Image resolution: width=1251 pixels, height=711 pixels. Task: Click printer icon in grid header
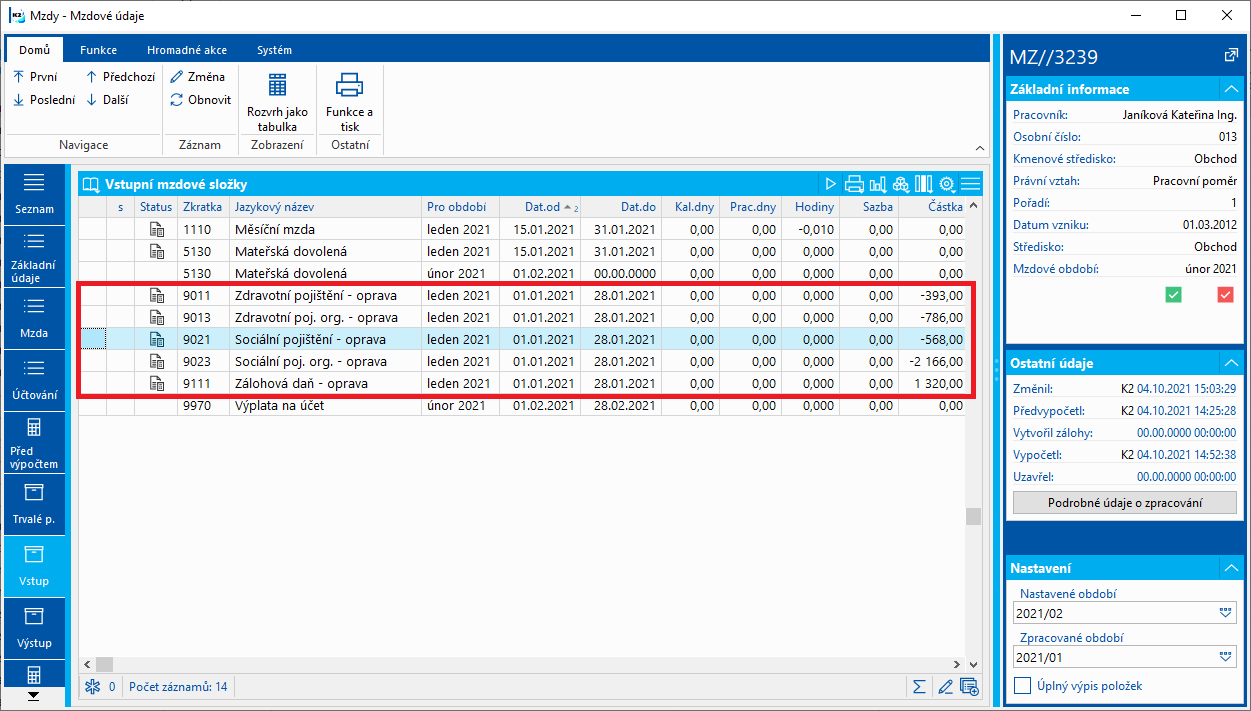(854, 184)
